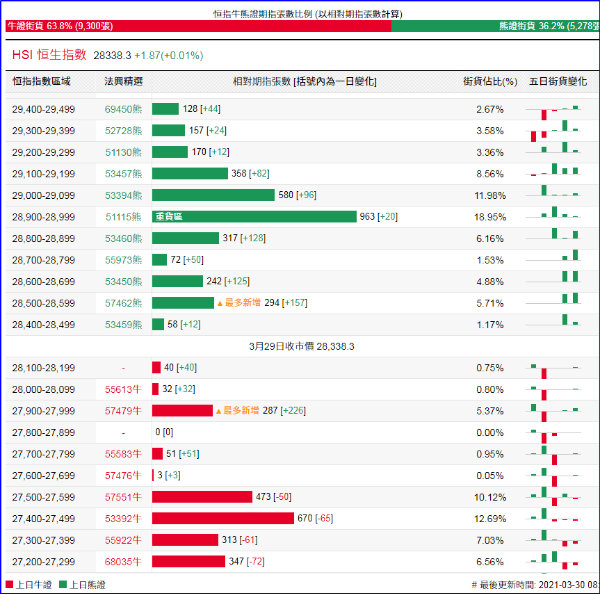
Task: Click the green 熊證街貨 36.2% bar segment
Action: pyautogui.click(x=495, y=26)
